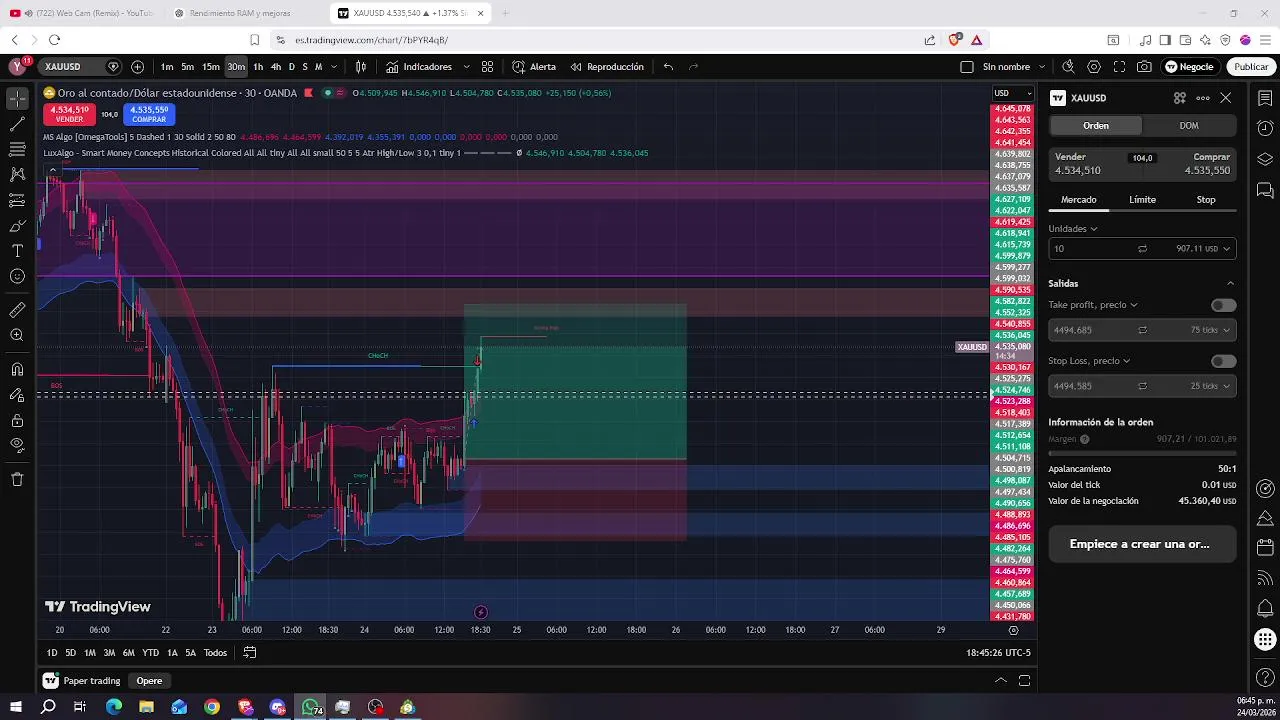
Task: Toggle the layout checkbox beside Sin nombre
Action: coord(966,67)
